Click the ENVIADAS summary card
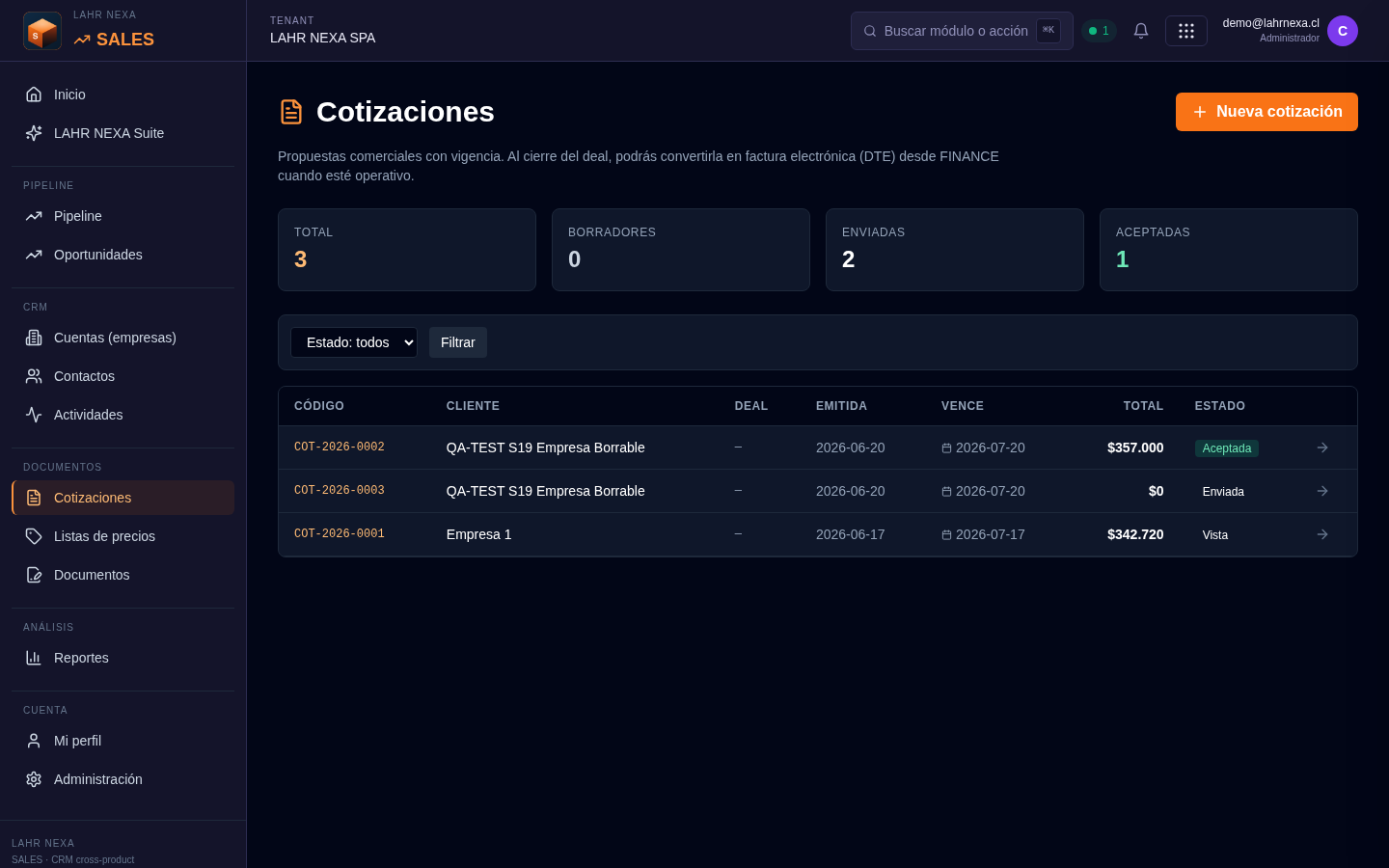The width and height of the screenshot is (1389, 868). (955, 250)
